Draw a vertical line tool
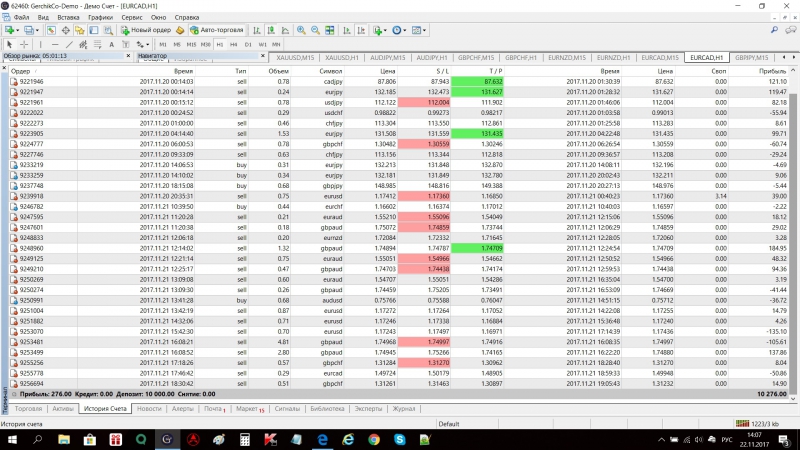The image size is (800, 450). (x=40, y=44)
